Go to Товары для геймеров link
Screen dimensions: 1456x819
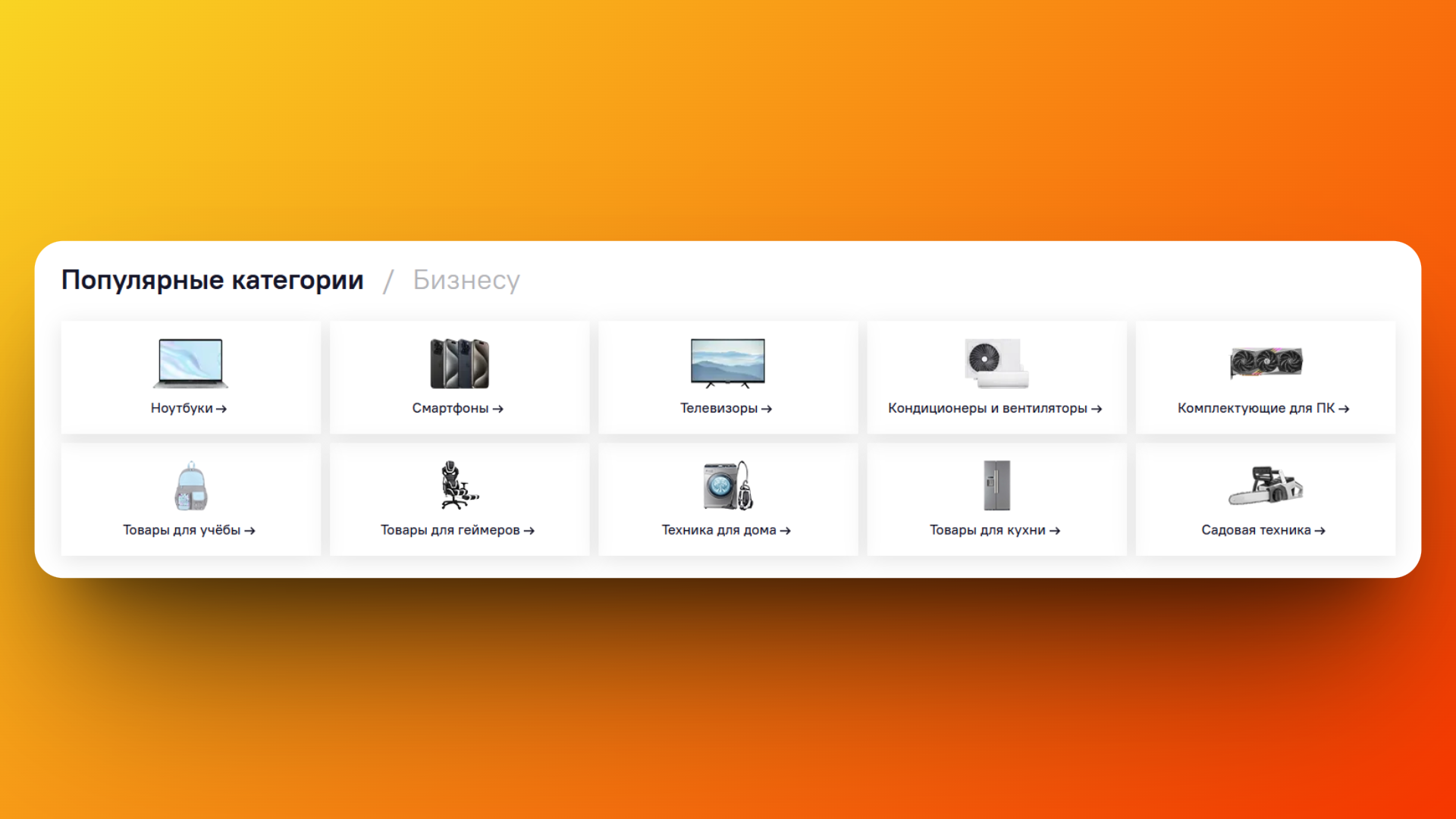[457, 530]
